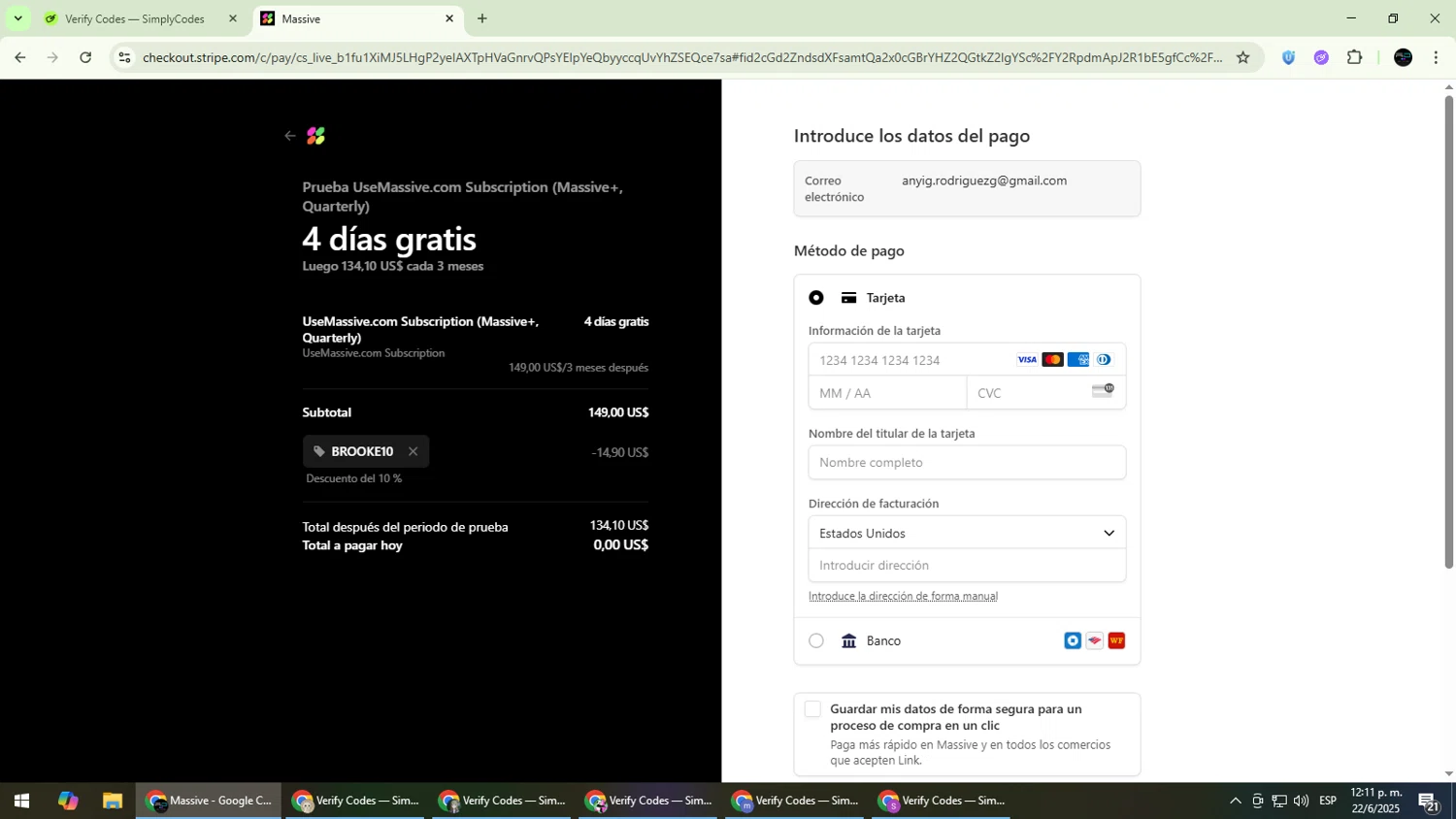Open the notification center icon
This screenshot has width=1456, height=819.
(1429, 802)
